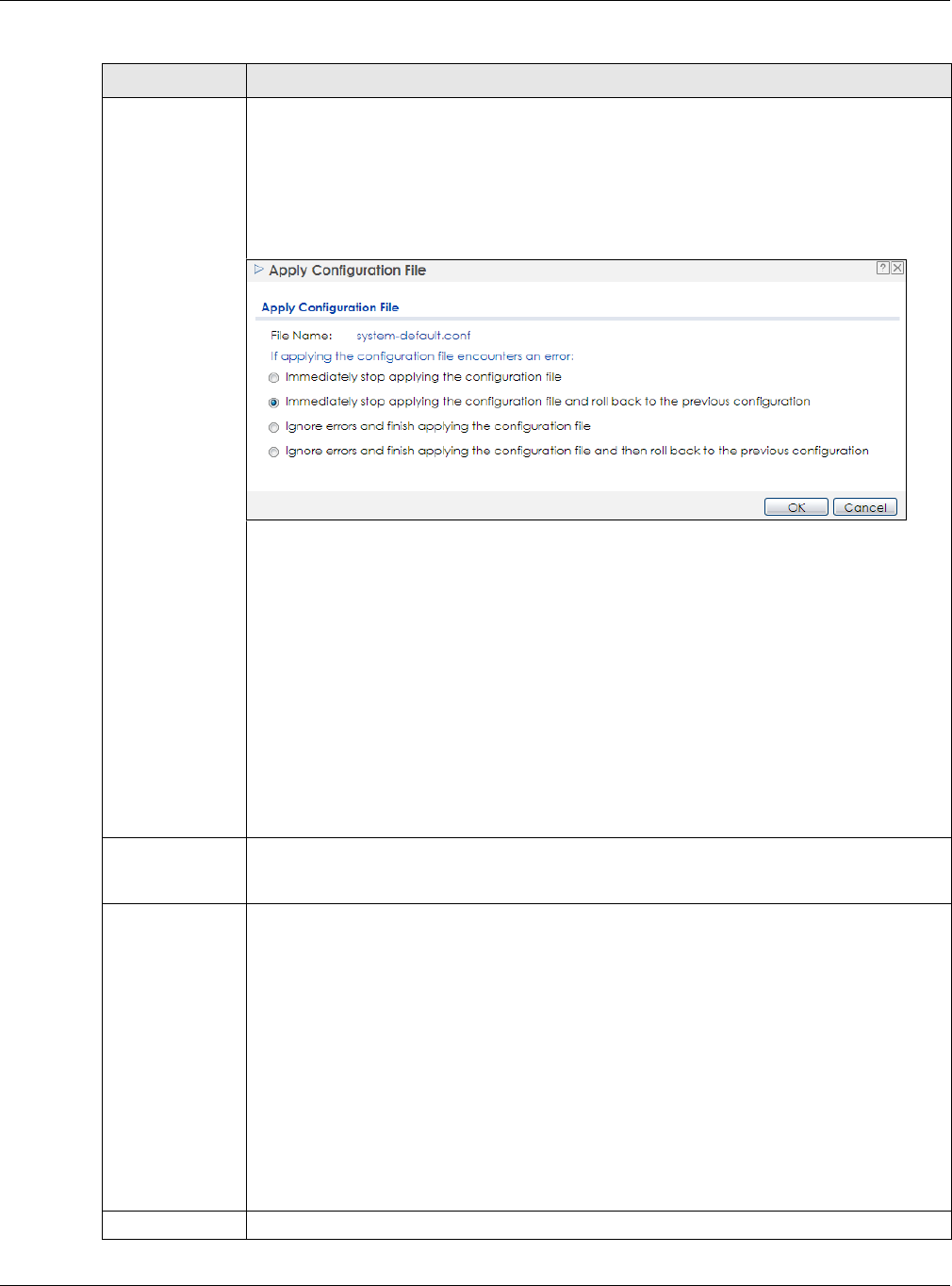Image resolution: width=952 pixels, height=1286 pixels.
Task: Select Ignore errors then roll back option
Action: click(274, 453)
